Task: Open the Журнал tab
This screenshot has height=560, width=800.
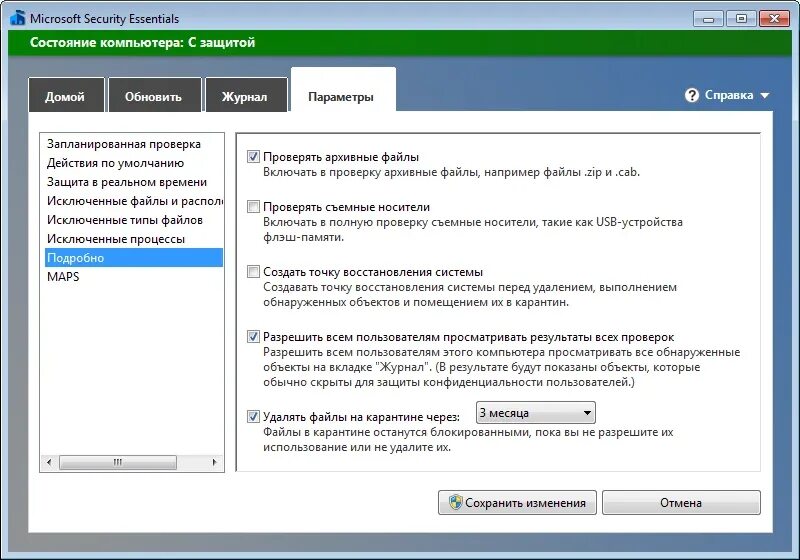Action: click(x=245, y=96)
